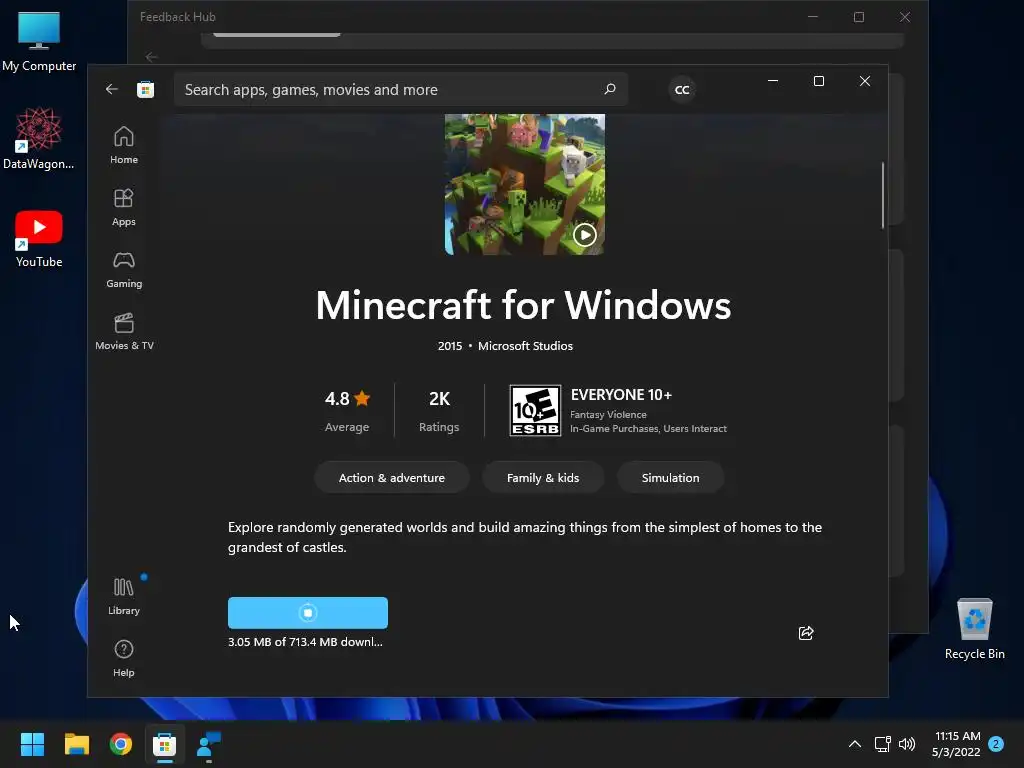Share the Minecraft store page

coord(806,633)
